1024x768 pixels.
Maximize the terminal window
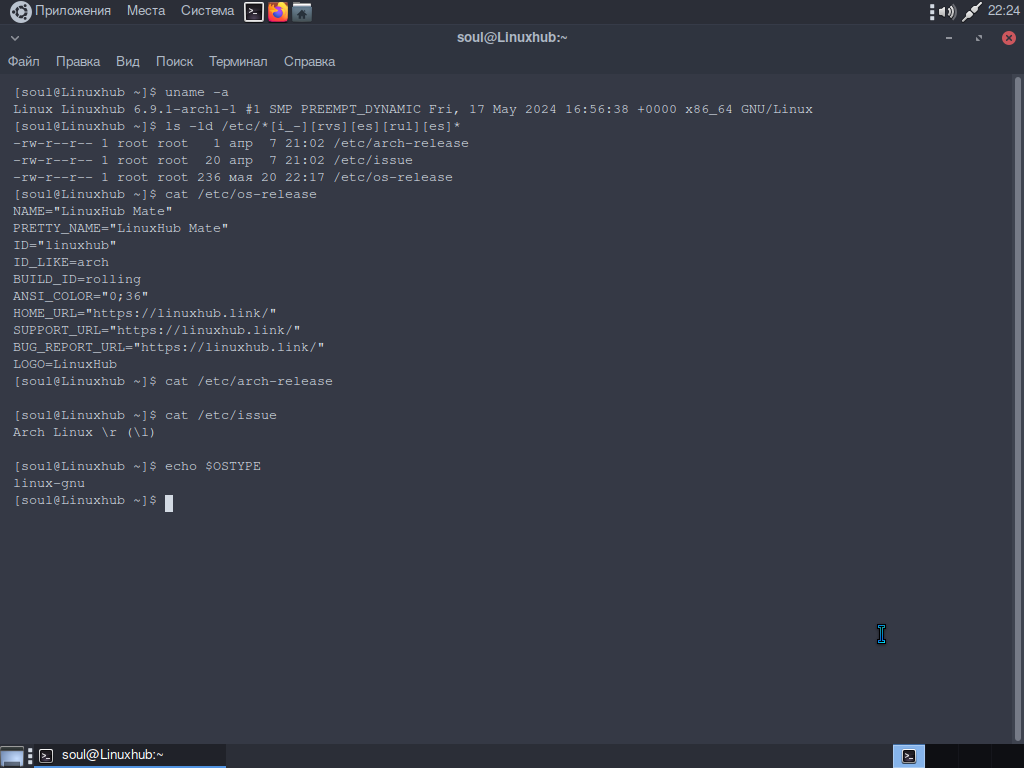pos(978,38)
